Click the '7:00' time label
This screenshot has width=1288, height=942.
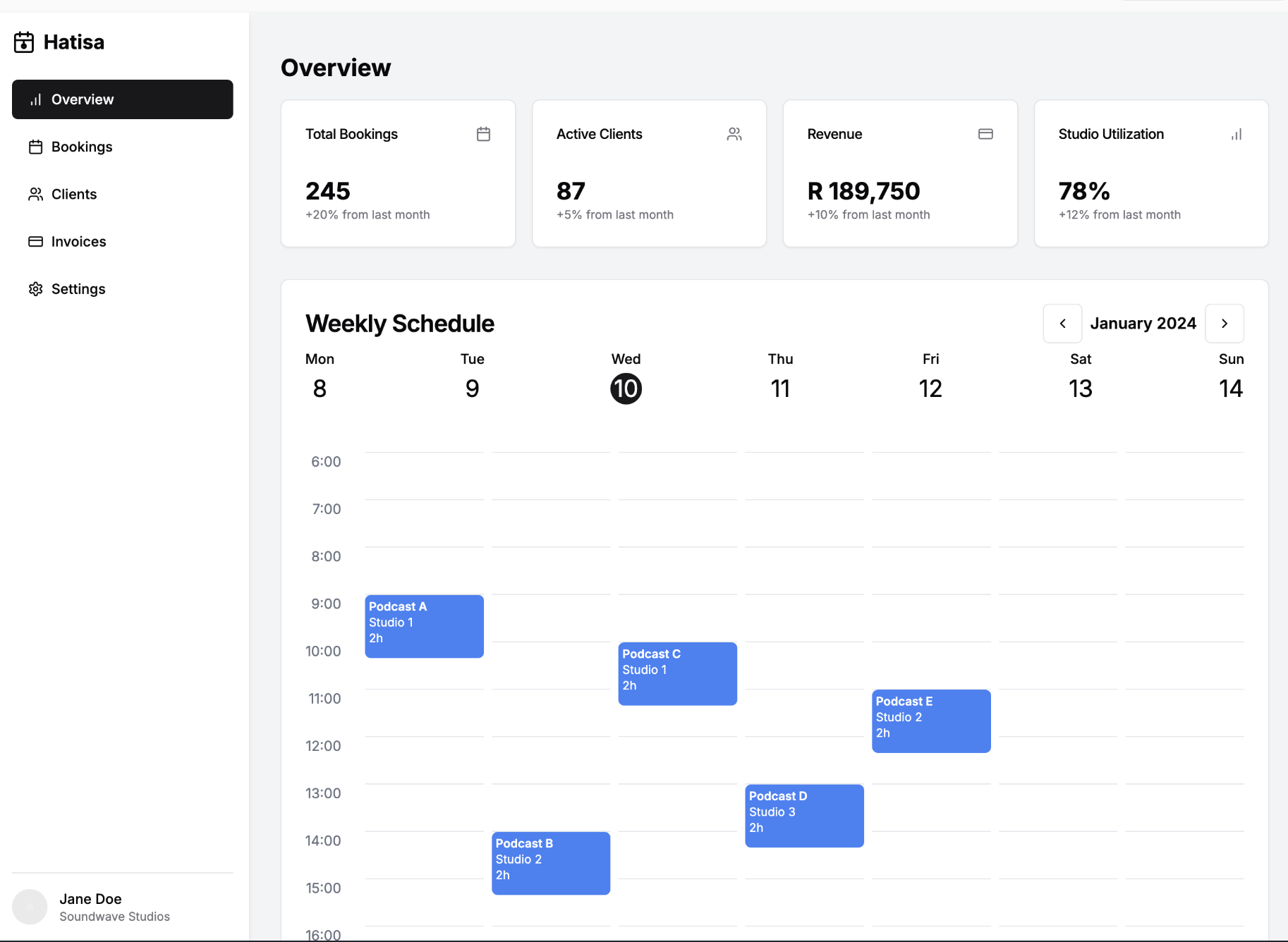click(327, 509)
